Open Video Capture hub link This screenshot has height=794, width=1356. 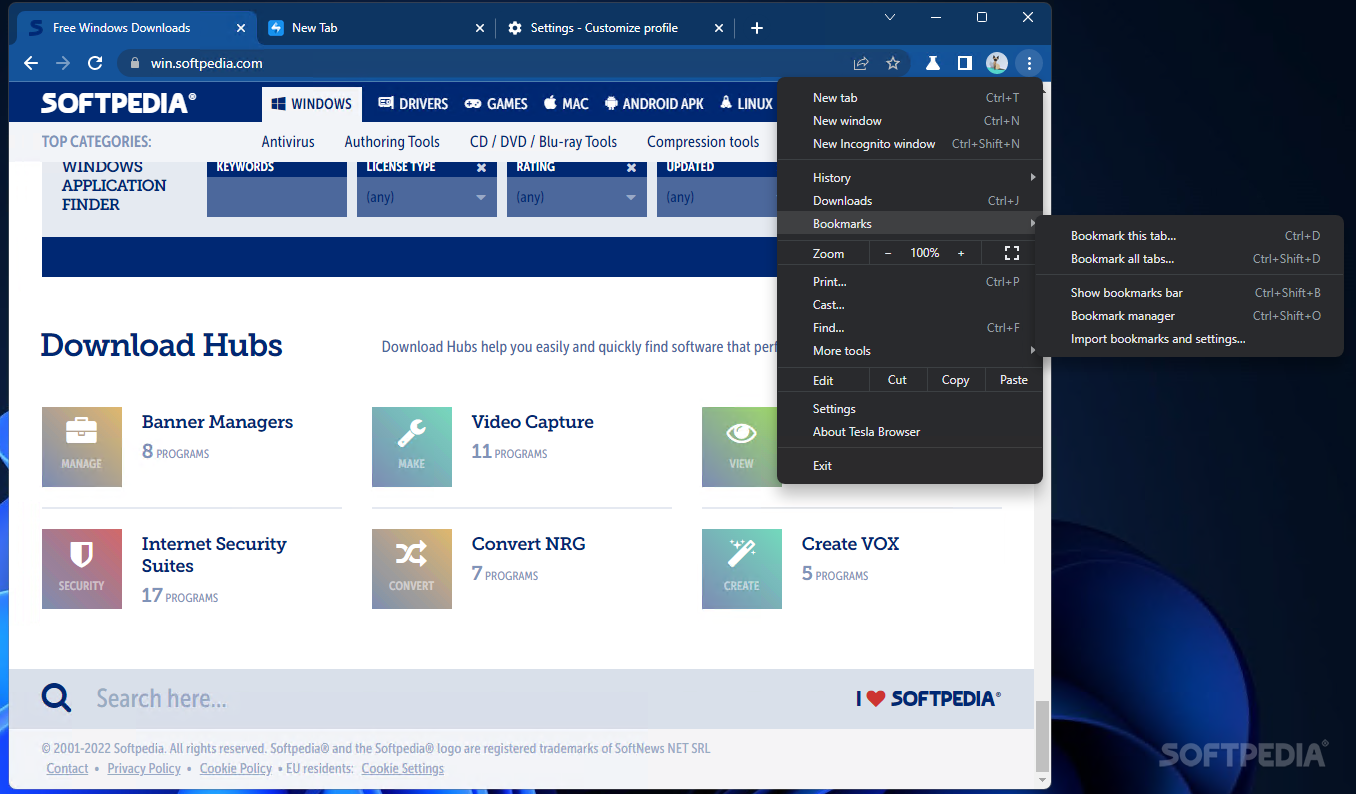[x=533, y=422]
